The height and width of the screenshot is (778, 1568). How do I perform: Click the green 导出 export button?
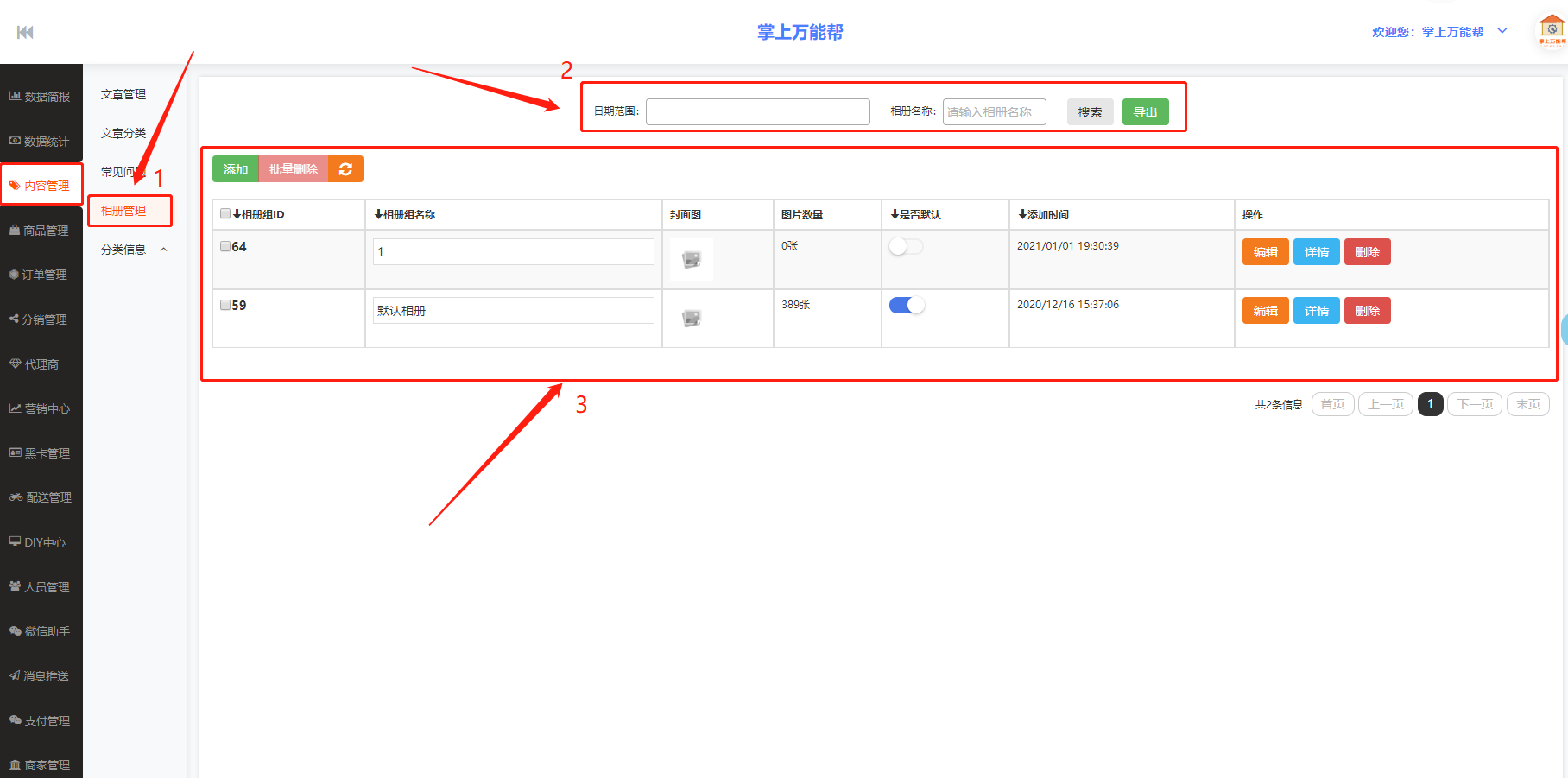tap(1145, 112)
